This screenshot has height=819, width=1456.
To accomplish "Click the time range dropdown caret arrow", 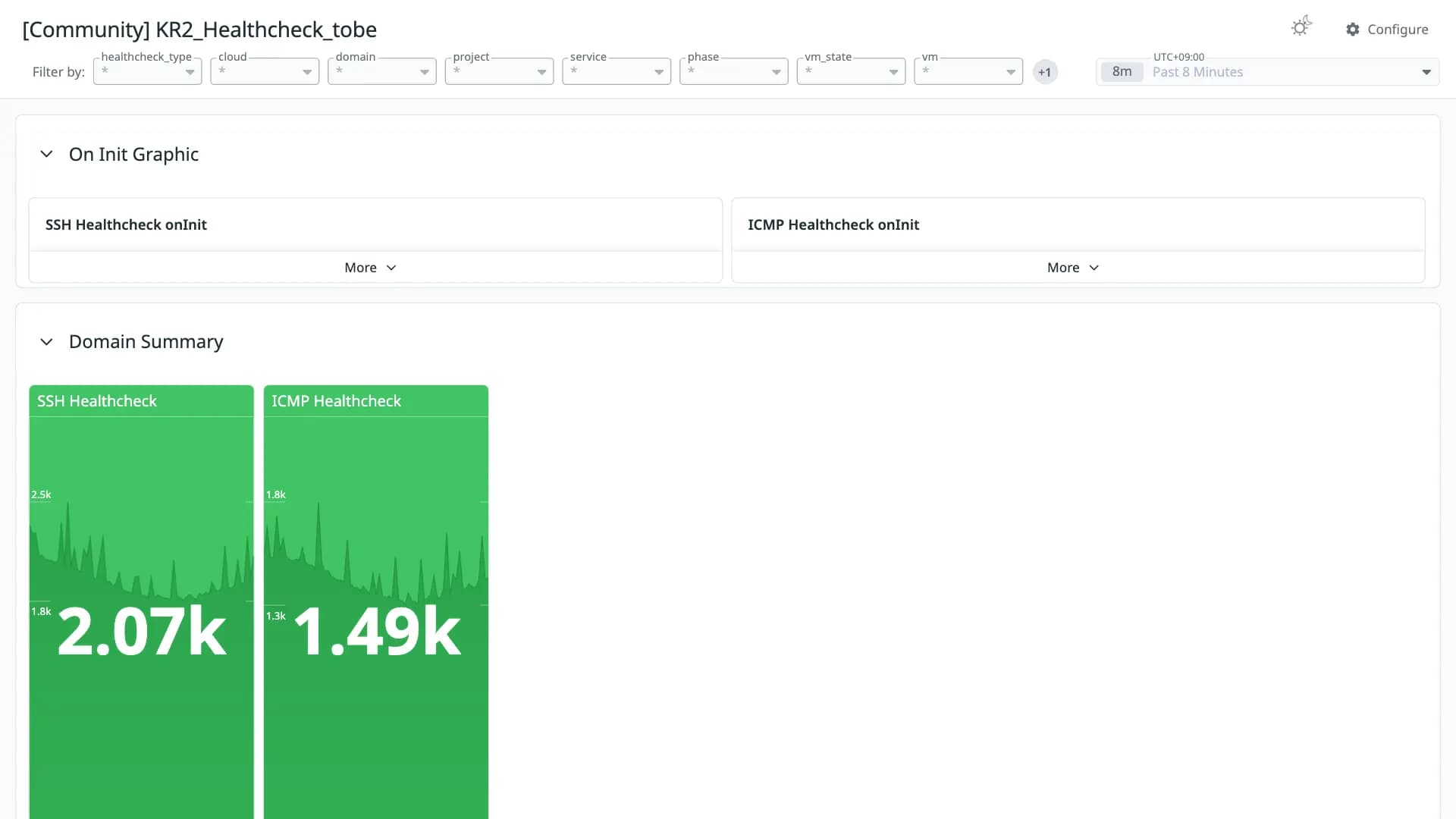I will point(1426,72).
